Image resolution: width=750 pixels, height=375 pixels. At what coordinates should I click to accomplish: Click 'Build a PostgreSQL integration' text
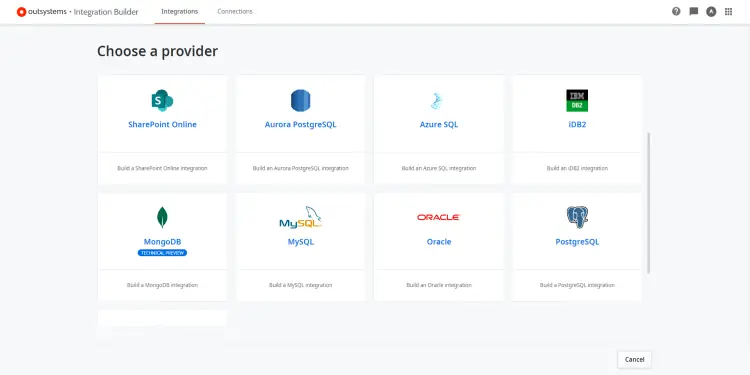click(x=577, y=285)
